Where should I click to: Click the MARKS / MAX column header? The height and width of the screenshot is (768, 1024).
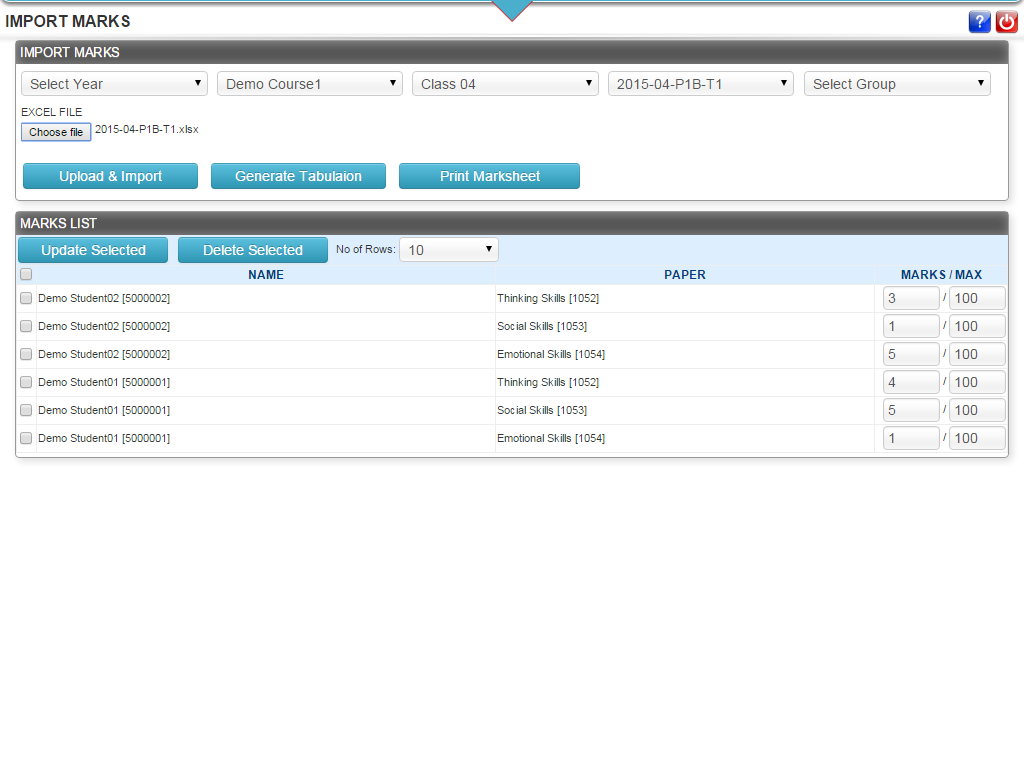pyautogui.click(x=941, y=275)
